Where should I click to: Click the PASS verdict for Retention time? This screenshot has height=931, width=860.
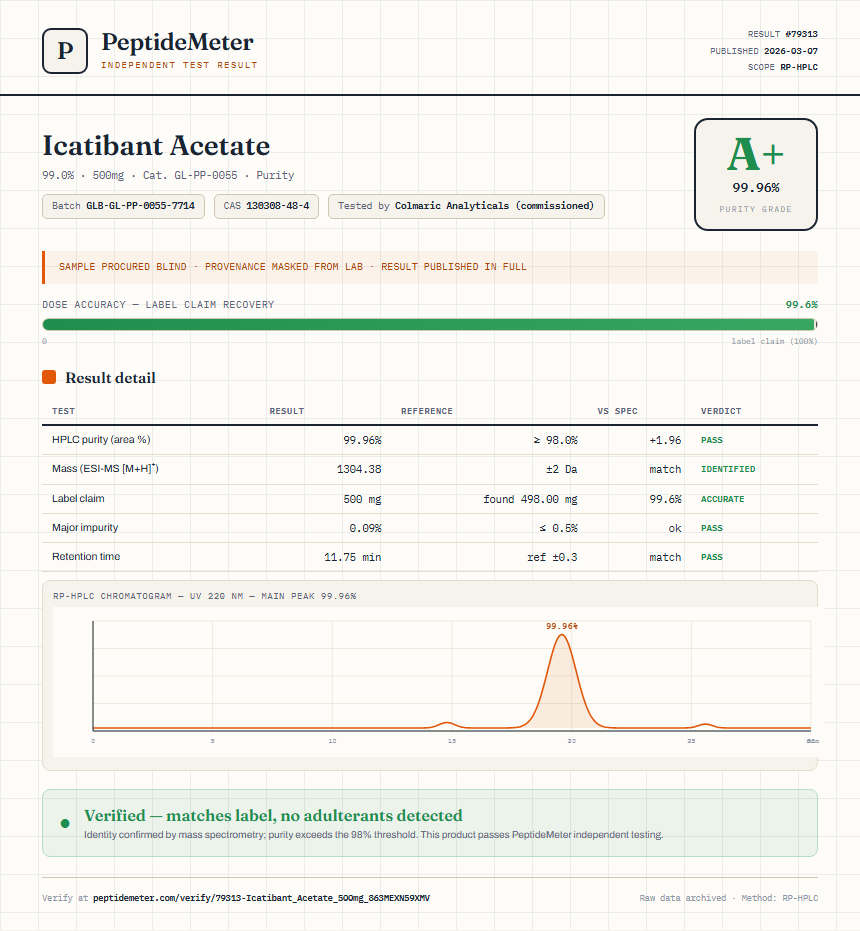click(712, 557)
